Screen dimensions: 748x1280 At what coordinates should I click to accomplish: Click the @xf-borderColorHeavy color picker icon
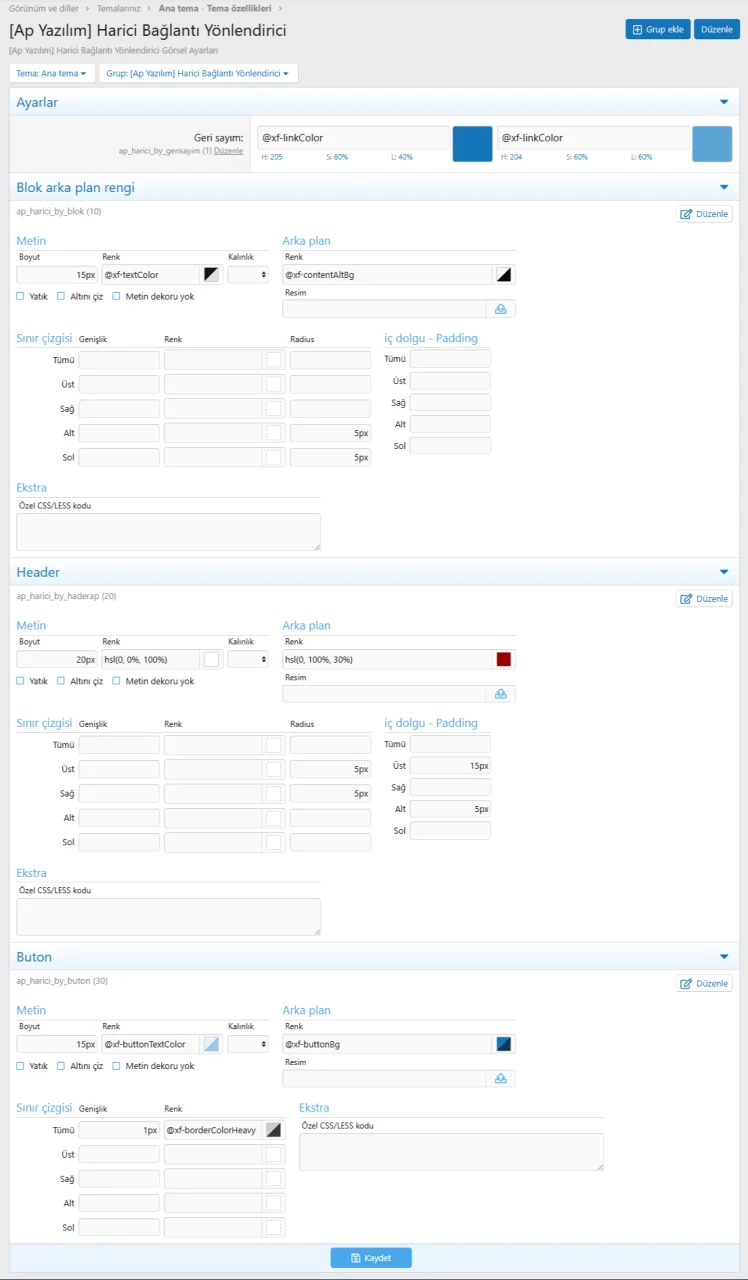click(273, 1130)
